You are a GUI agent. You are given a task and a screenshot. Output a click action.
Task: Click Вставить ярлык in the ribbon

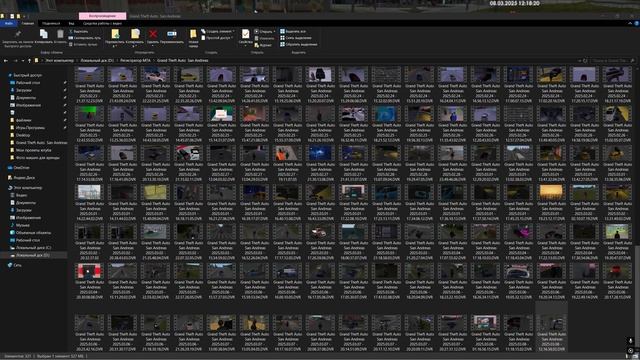pyautogui.click(x=83, y=44)
